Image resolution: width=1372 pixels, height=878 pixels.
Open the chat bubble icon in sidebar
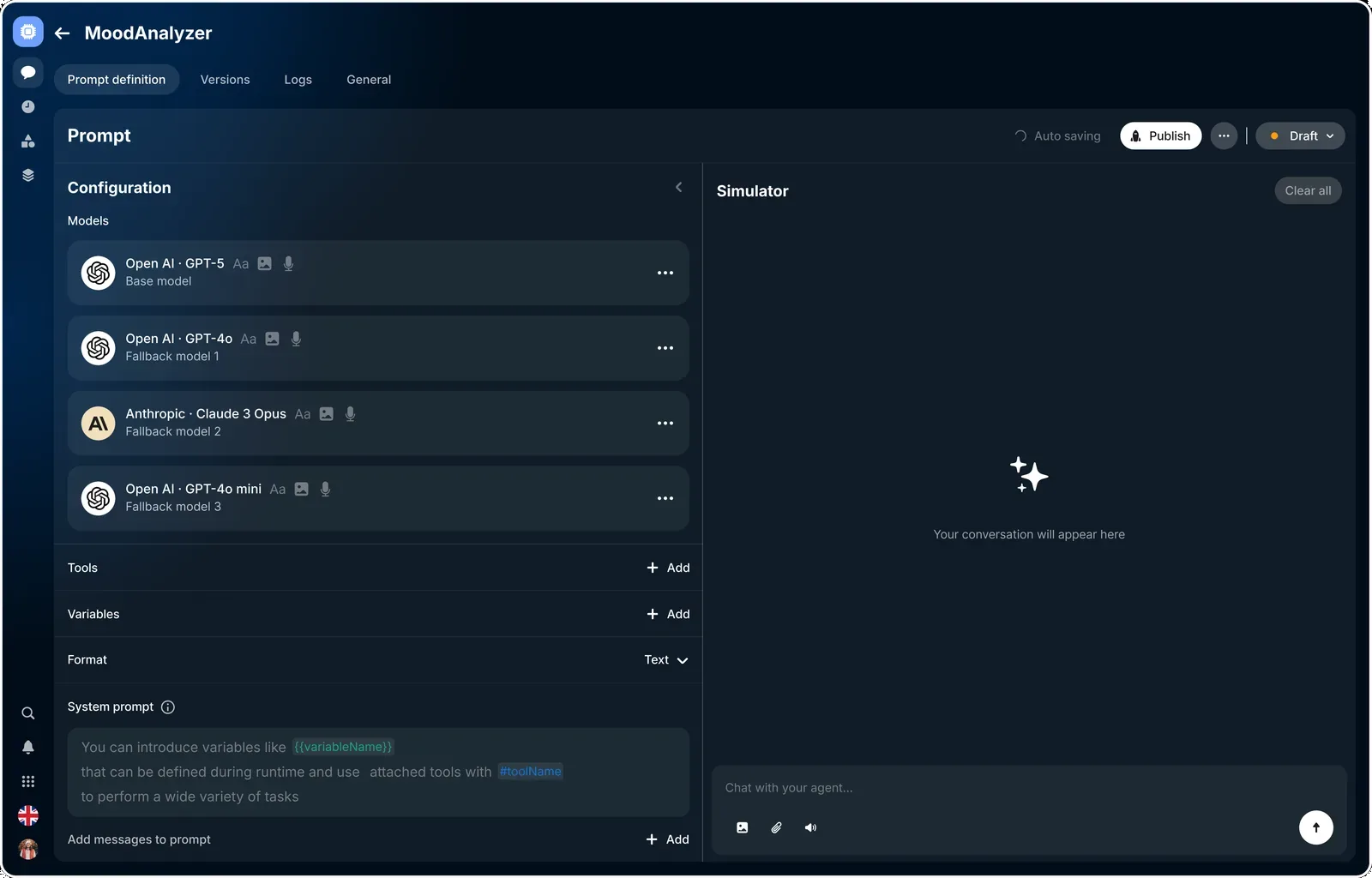[28, 72]
